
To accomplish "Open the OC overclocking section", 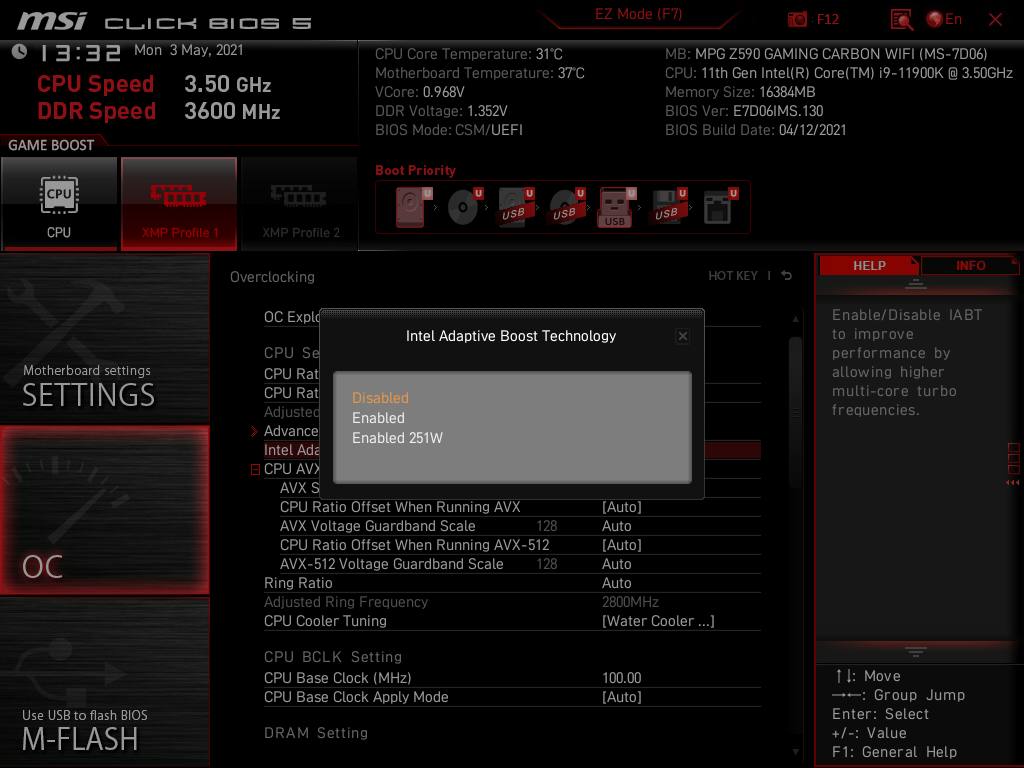I will click(x=104, y=510).
